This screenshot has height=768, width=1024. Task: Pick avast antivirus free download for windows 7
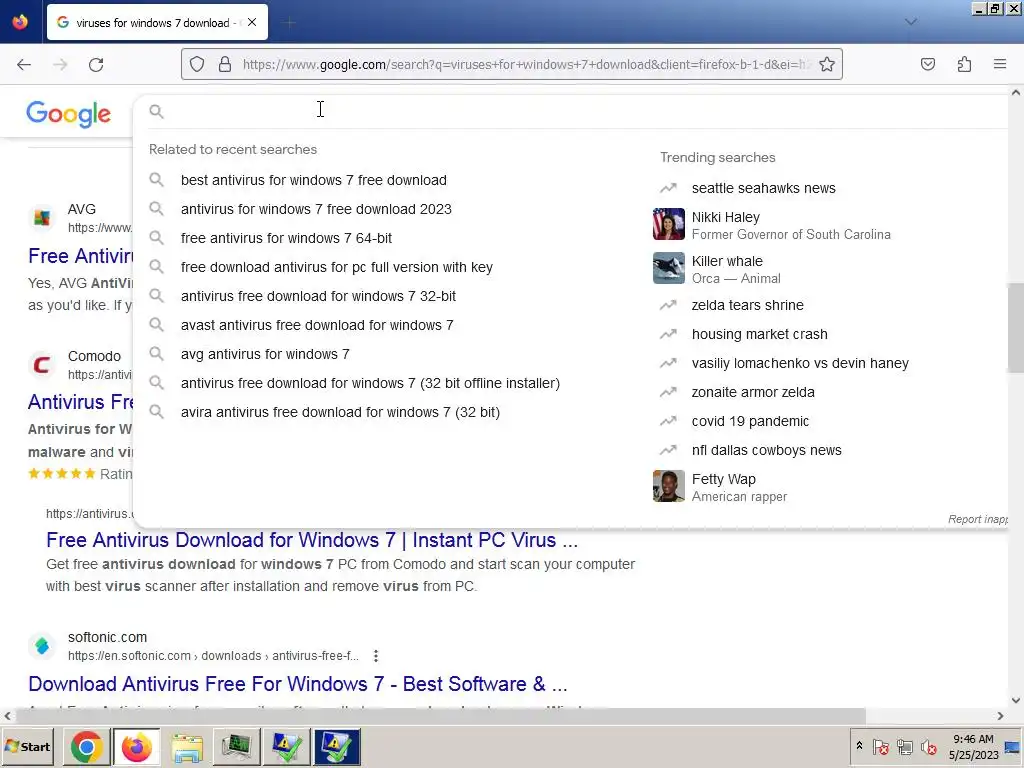317,325
